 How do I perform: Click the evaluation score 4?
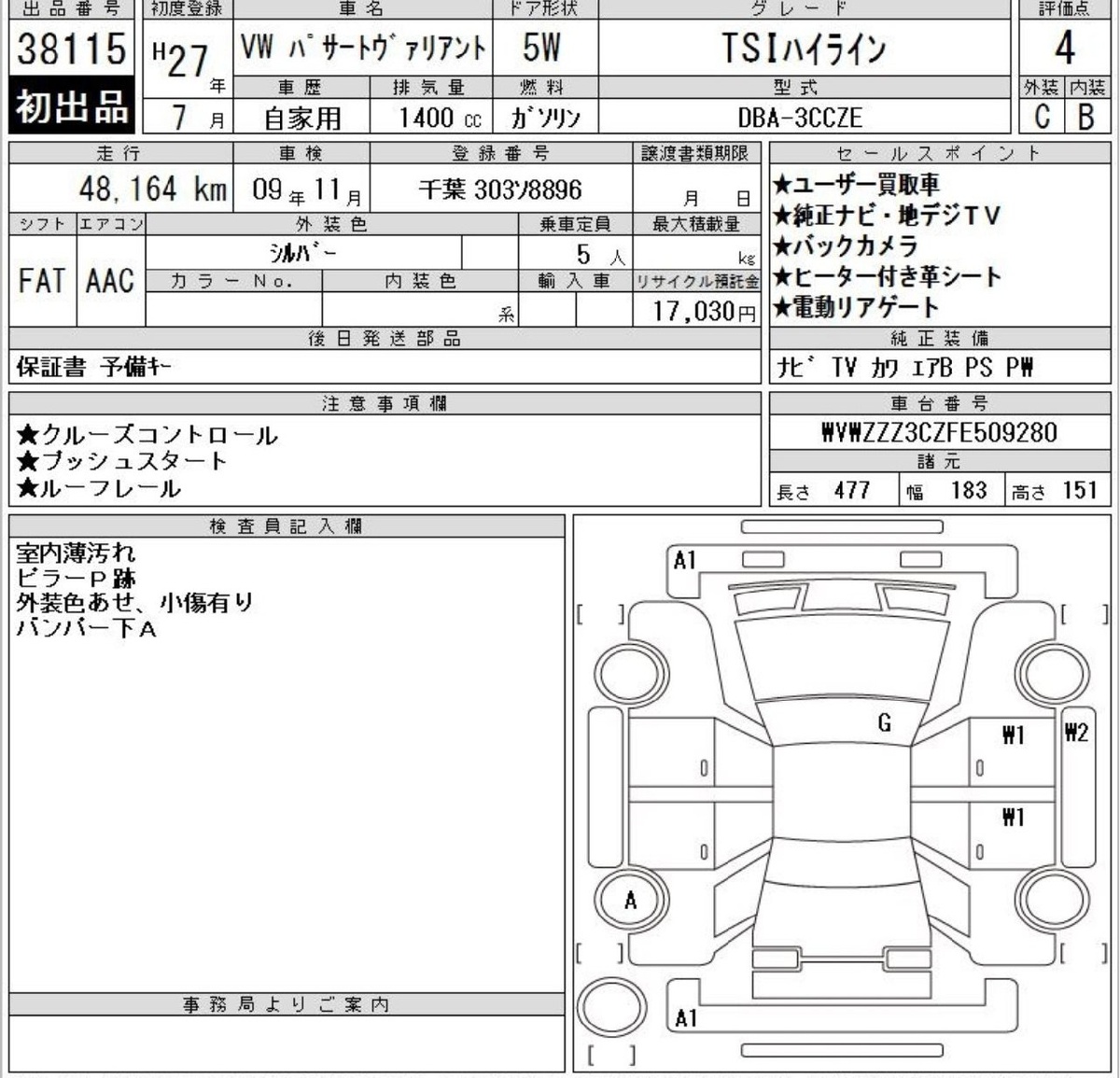[x=1065, y=48]
